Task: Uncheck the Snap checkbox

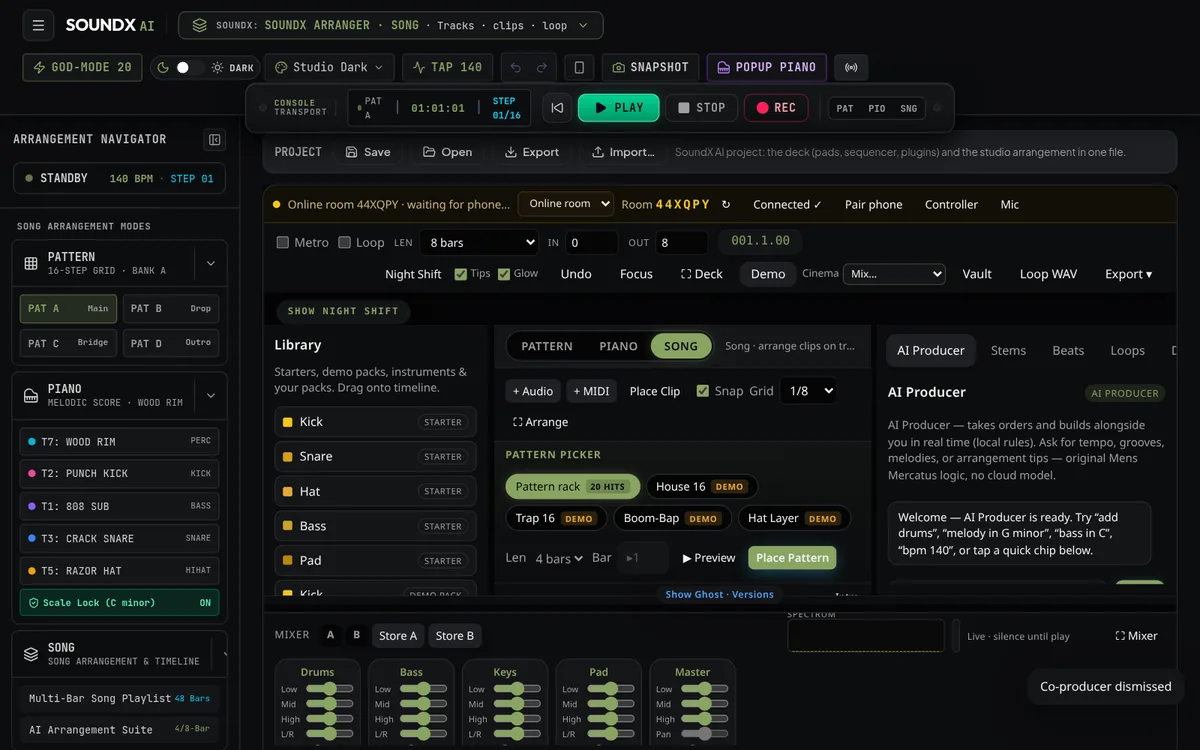Action: click(x=703, y=391)
